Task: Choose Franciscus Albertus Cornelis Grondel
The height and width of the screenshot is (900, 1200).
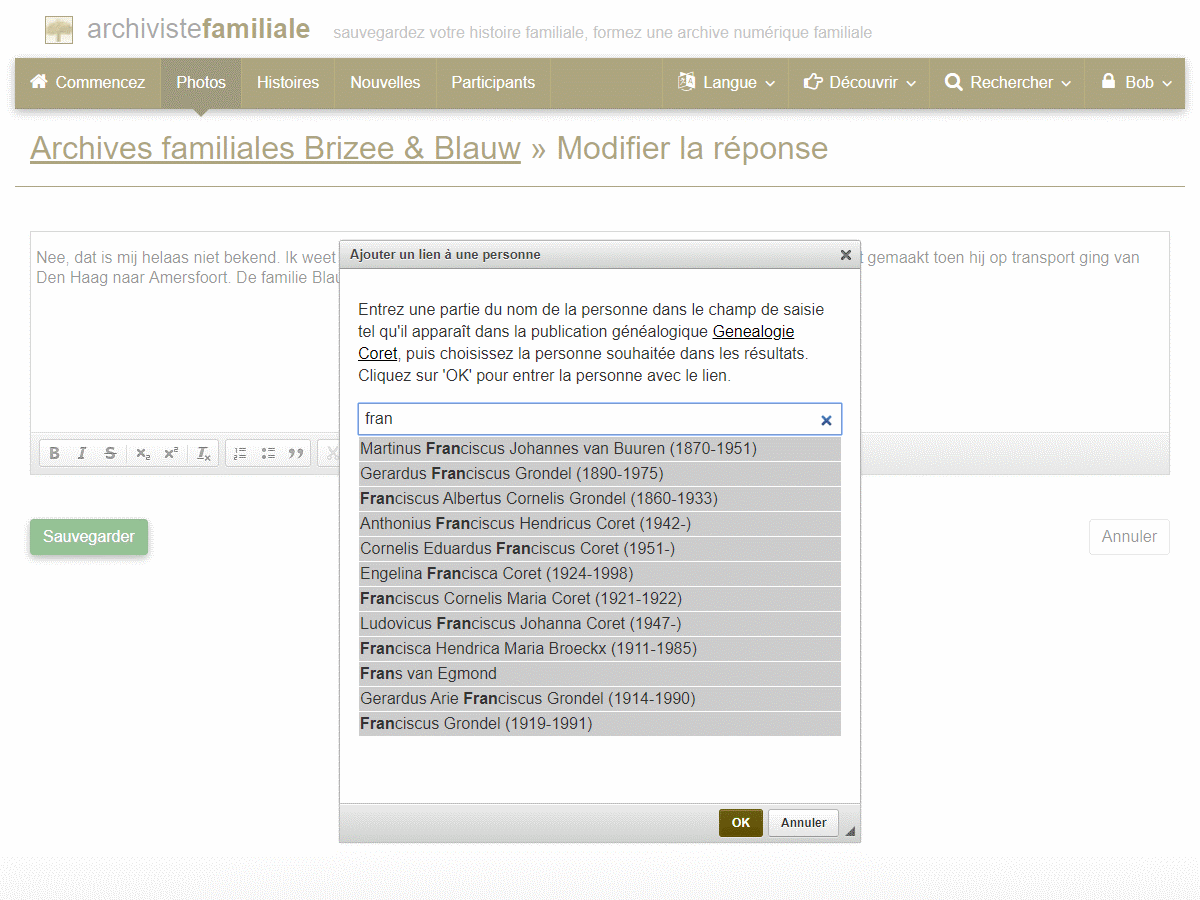Action: (600, 499)
